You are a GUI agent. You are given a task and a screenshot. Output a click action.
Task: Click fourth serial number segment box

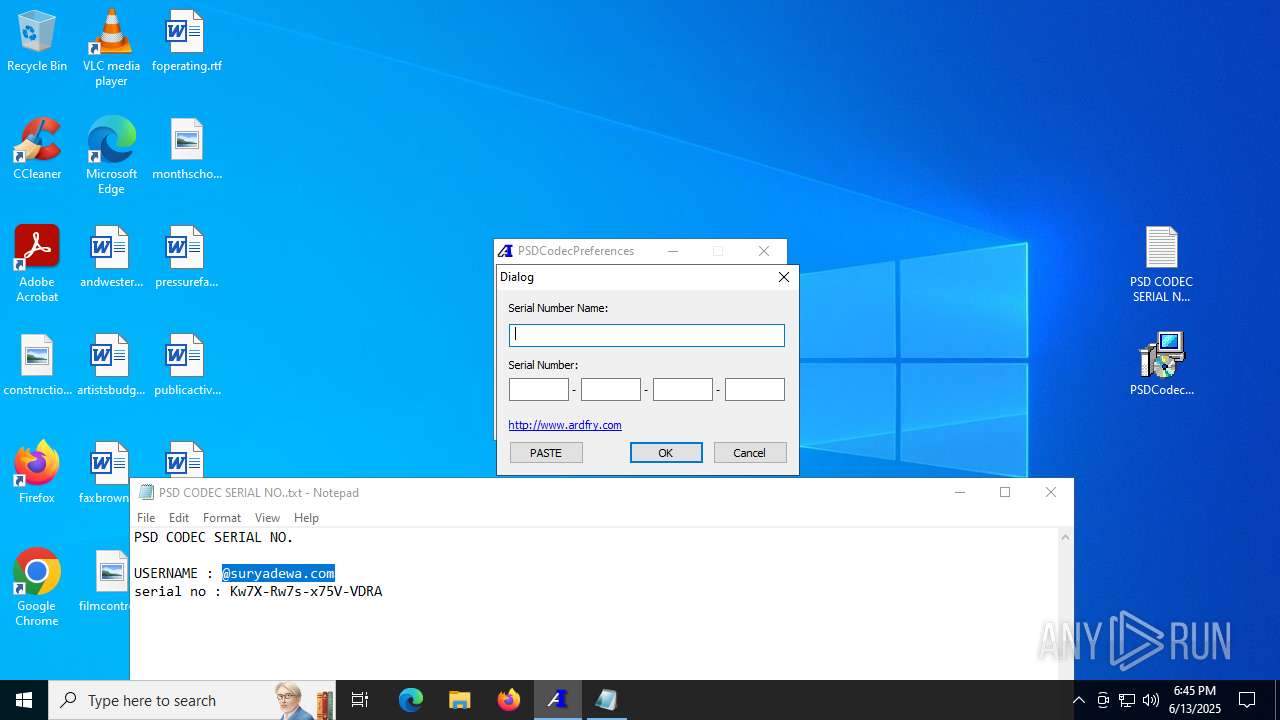tap(755, 389)
